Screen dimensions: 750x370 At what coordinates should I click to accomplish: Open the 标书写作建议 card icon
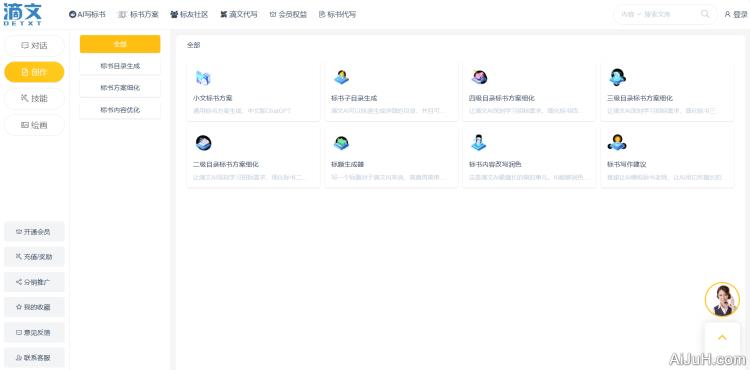point(618,143)
